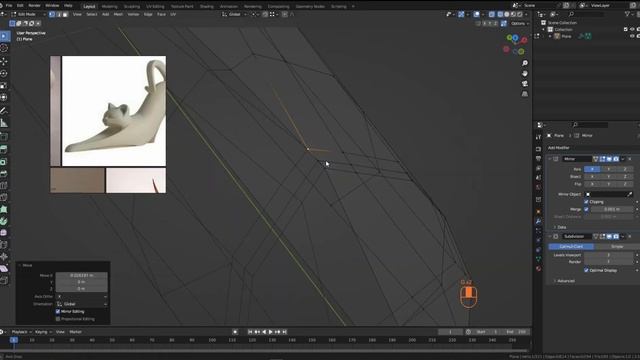Switch to edge select mode
640x360 pixels.
[58, 14]
